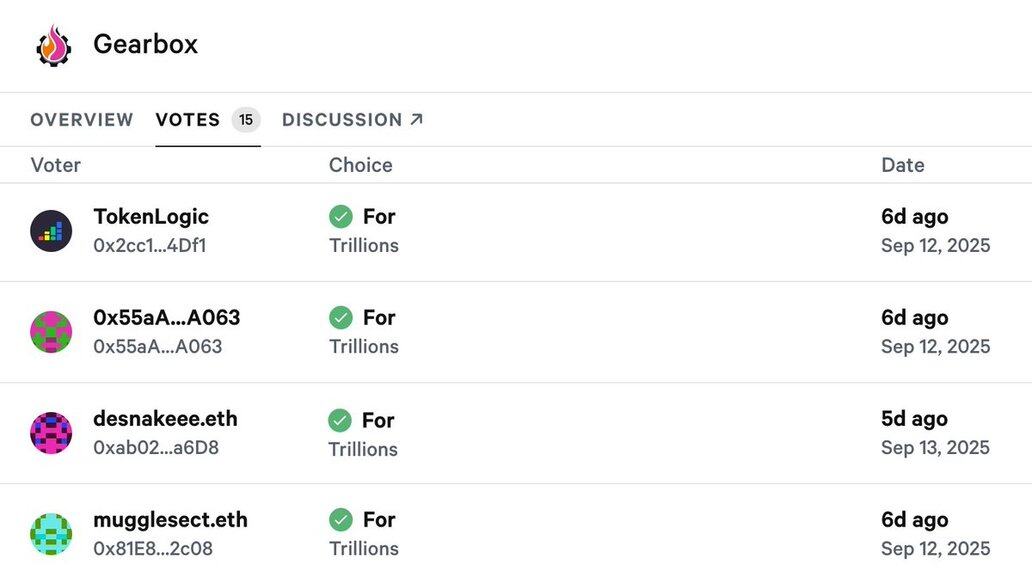Click 0x55aA...A063 pink-green pixel avatar
Viewport: 1032px width, 584px height.
coord(51,332)
